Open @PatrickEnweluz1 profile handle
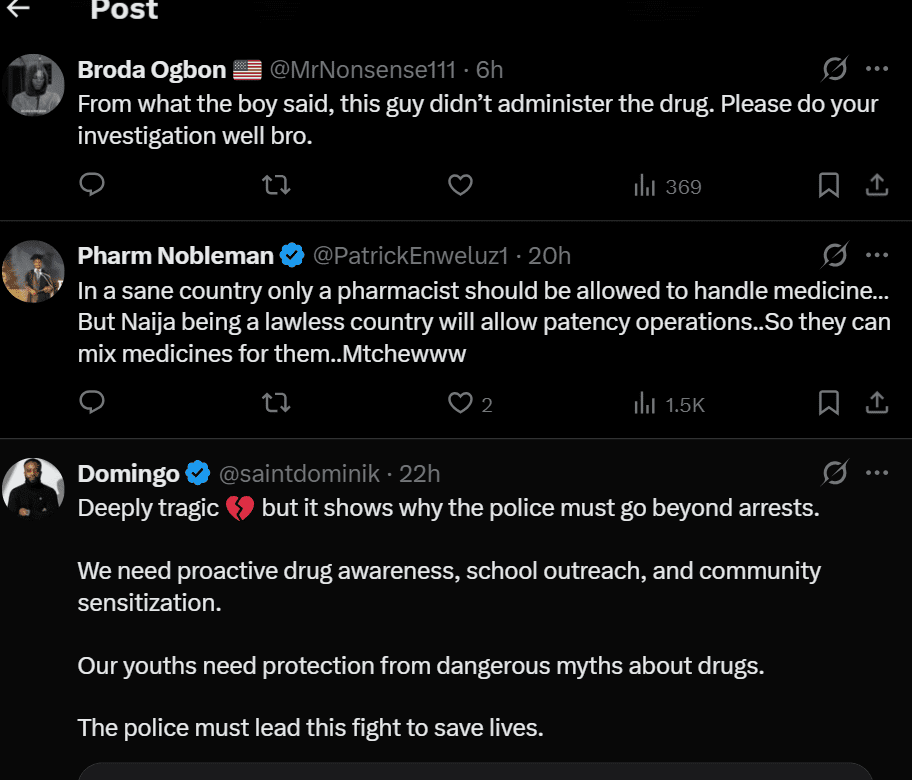Screen dimensions: 912x780 click(411, 256)
